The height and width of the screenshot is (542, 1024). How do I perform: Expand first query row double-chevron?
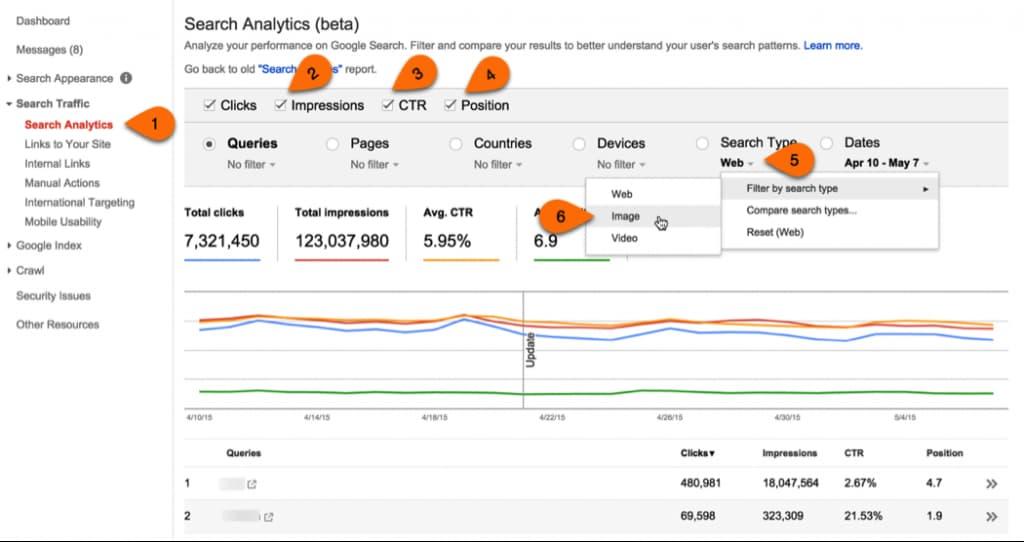click(991, 484)
